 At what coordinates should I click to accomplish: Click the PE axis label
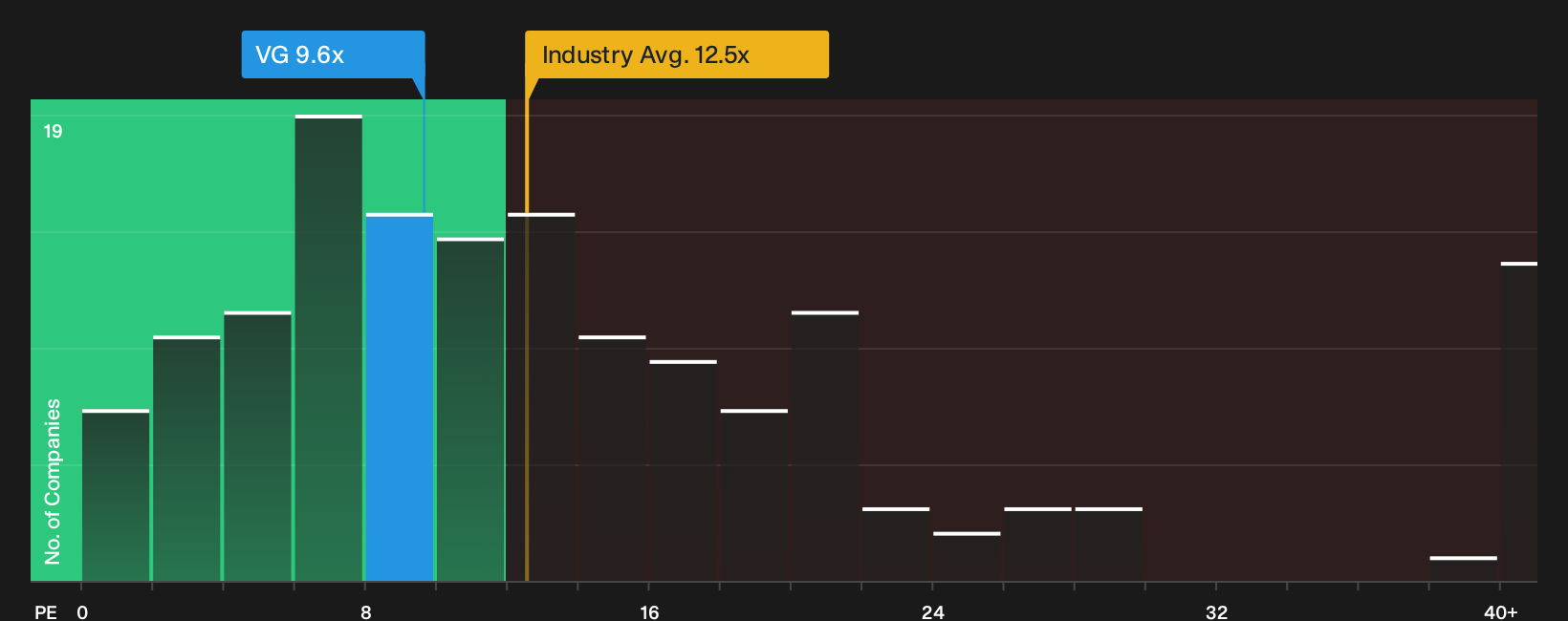point(46,611)
